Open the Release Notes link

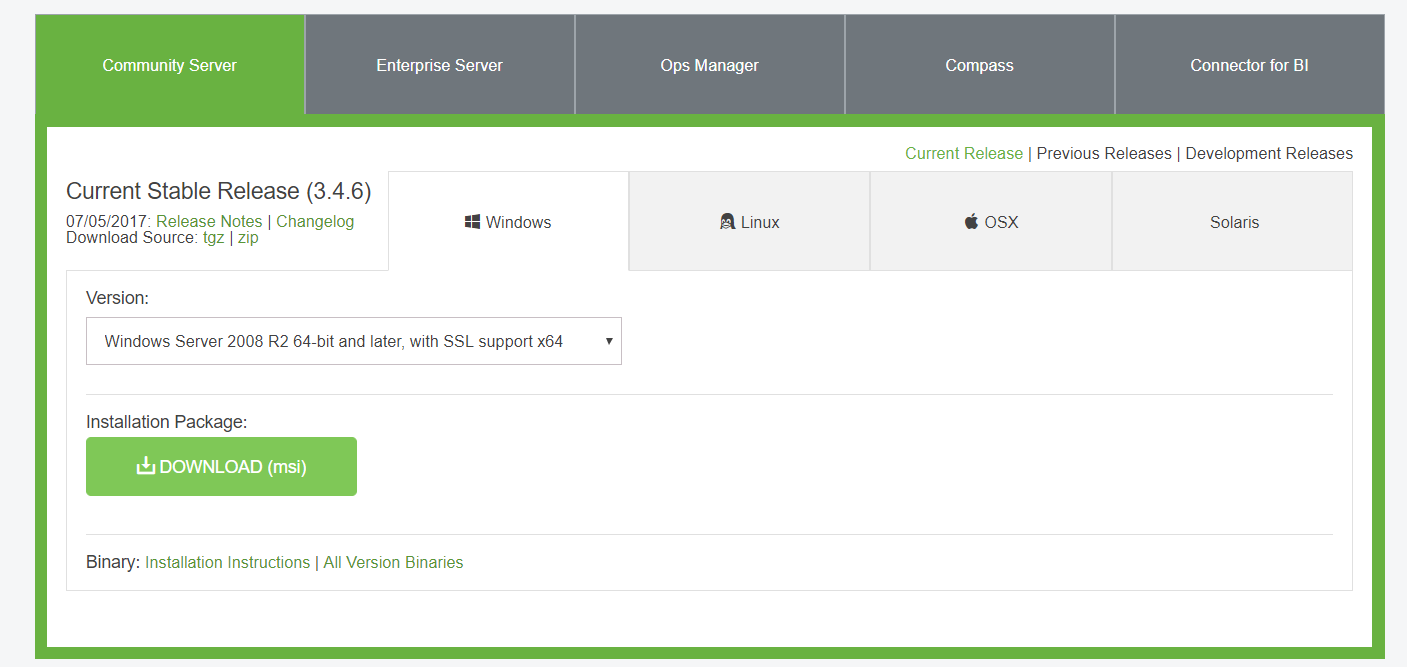click(x=209, y=221)
